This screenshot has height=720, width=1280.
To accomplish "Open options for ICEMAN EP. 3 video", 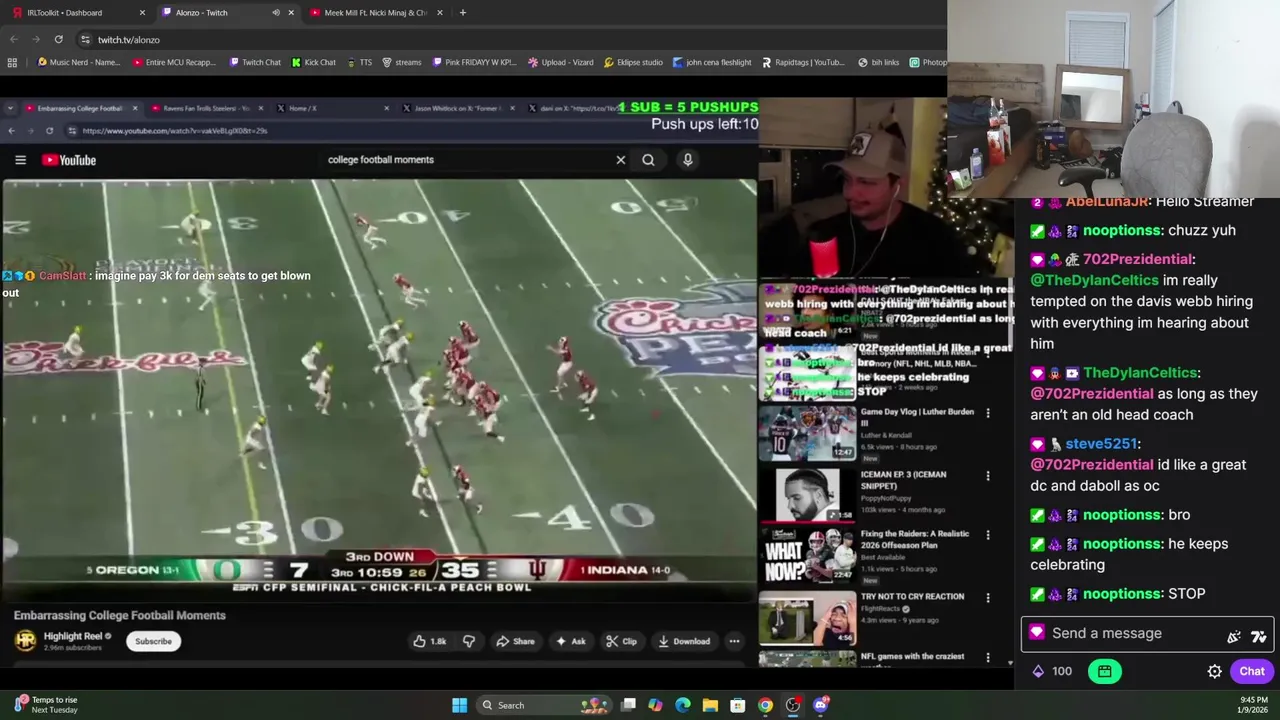I will click(x=988, y=476).
